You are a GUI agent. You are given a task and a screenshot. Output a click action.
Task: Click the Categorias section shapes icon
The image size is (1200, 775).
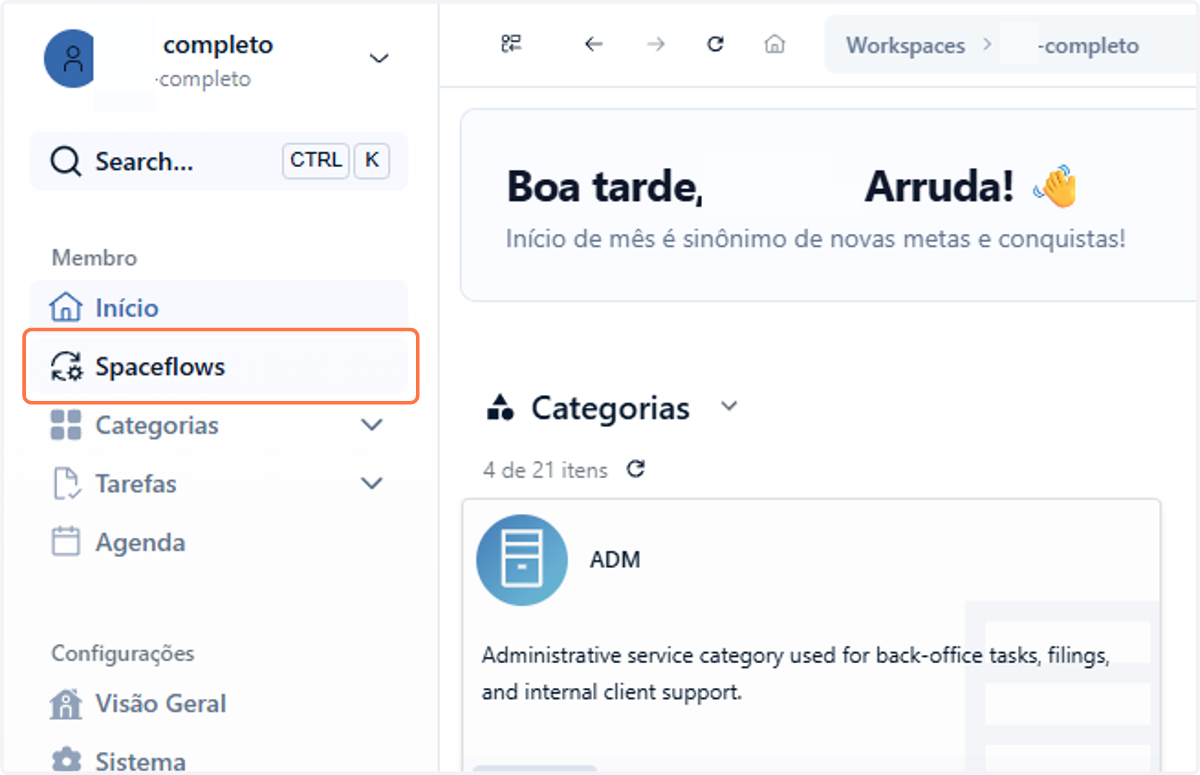[499, 407]
